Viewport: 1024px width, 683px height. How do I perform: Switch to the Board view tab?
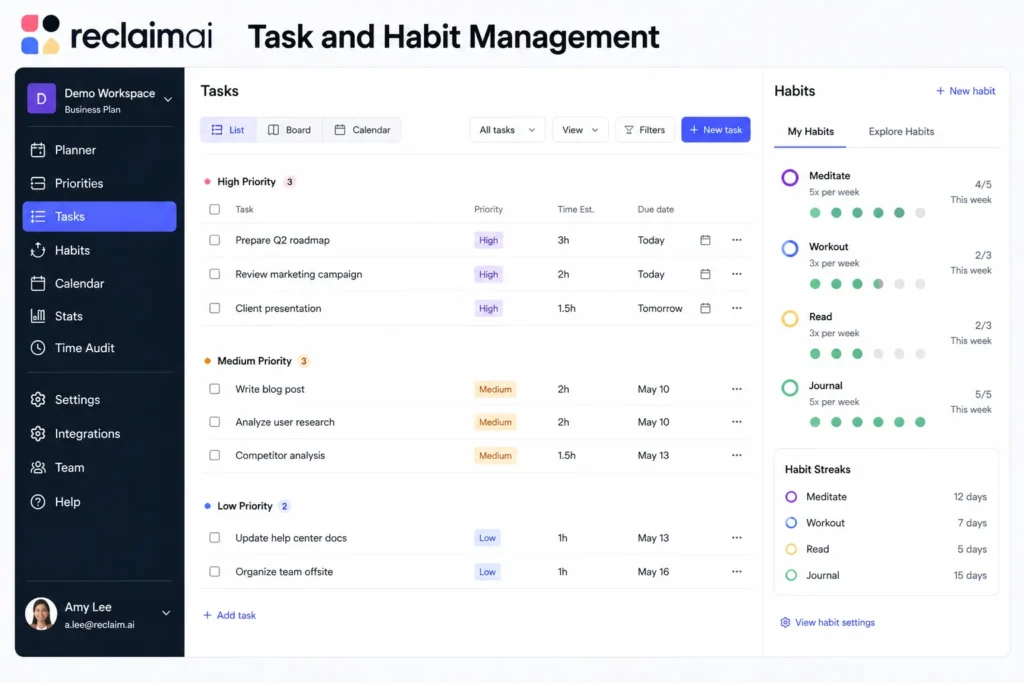pyautogui.click(x=289, y=130)
